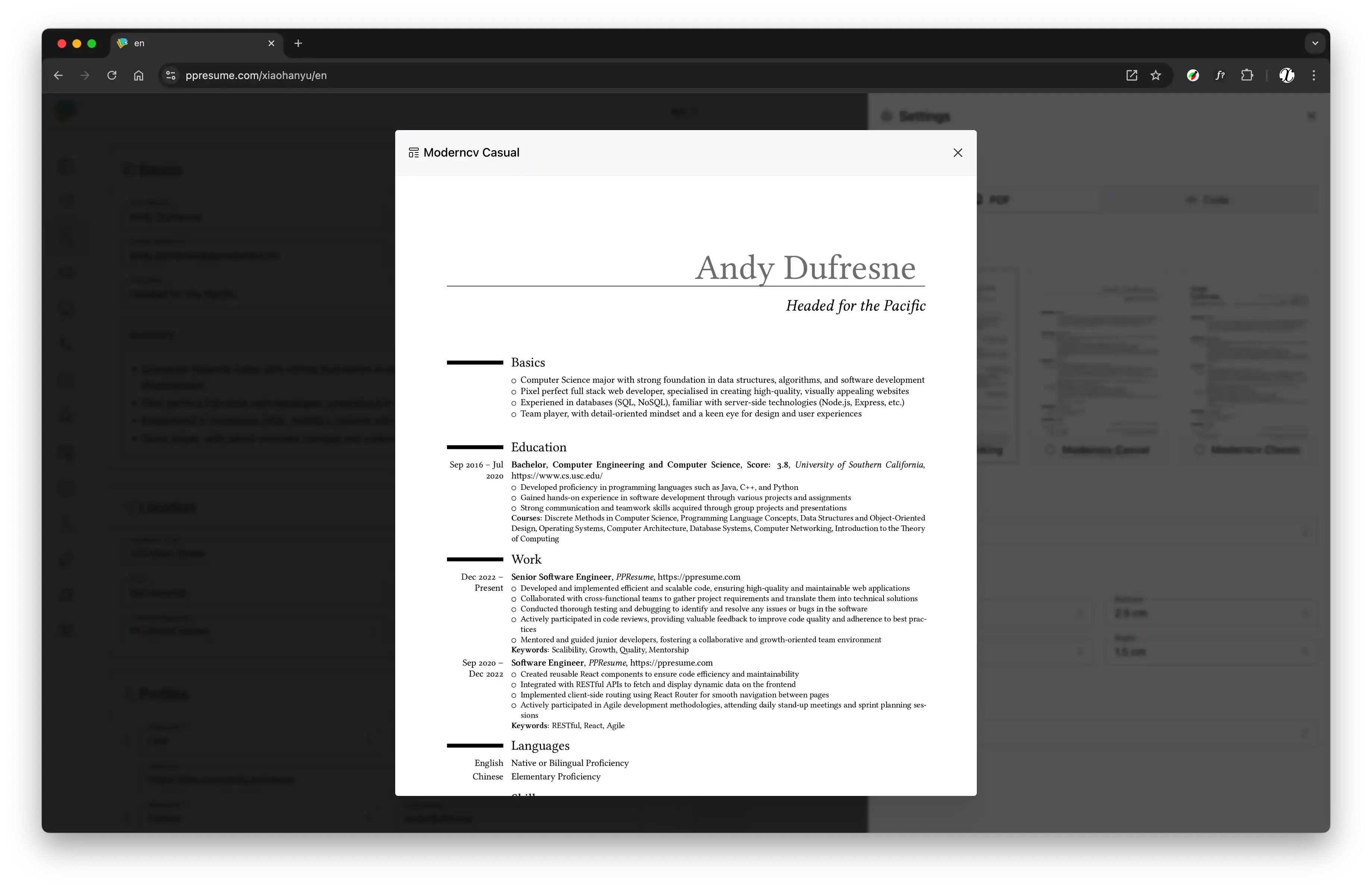Click Native or Bilingual Proficiency text
The height and width of the screenshot is (888, 1372).
(570, 763)
